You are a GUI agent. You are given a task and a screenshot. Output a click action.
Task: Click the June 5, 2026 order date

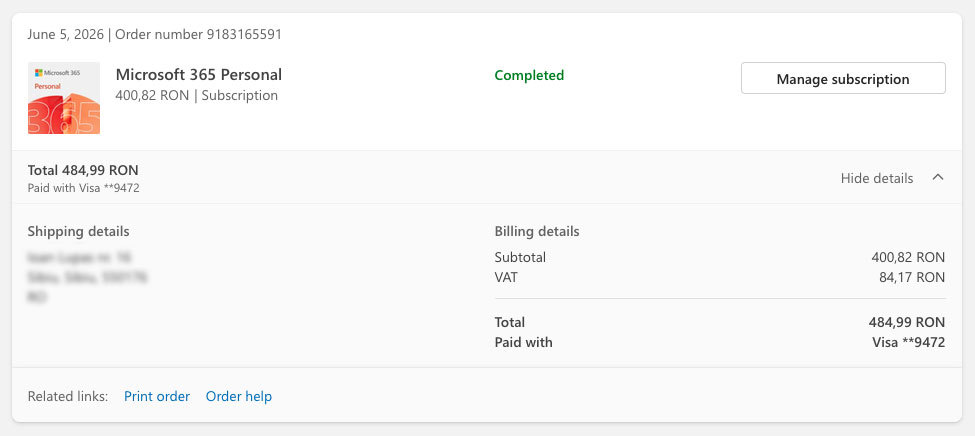(x=65, y=34)
